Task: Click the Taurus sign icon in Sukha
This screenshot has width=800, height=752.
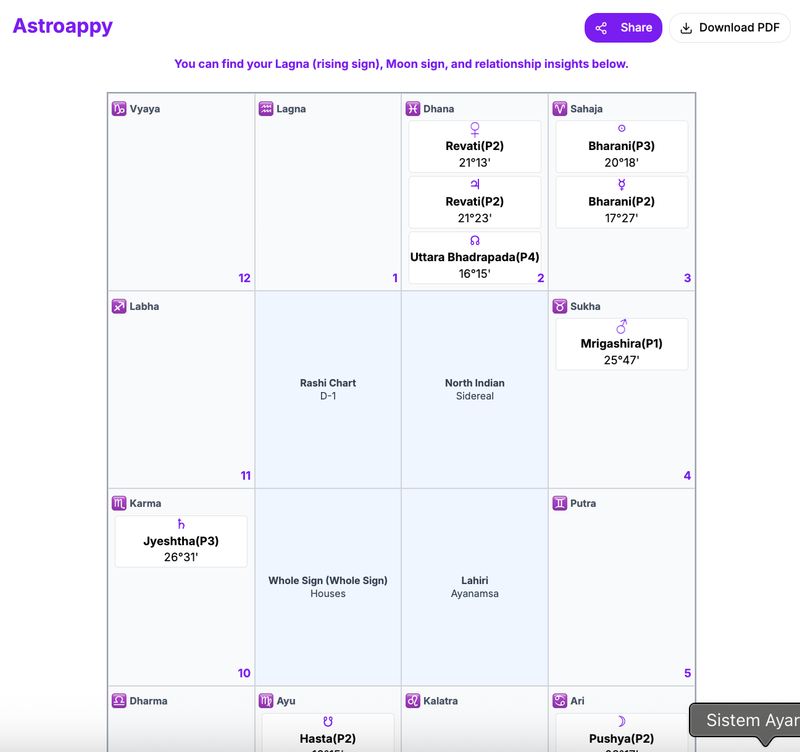Action: [x=560, y=306]
